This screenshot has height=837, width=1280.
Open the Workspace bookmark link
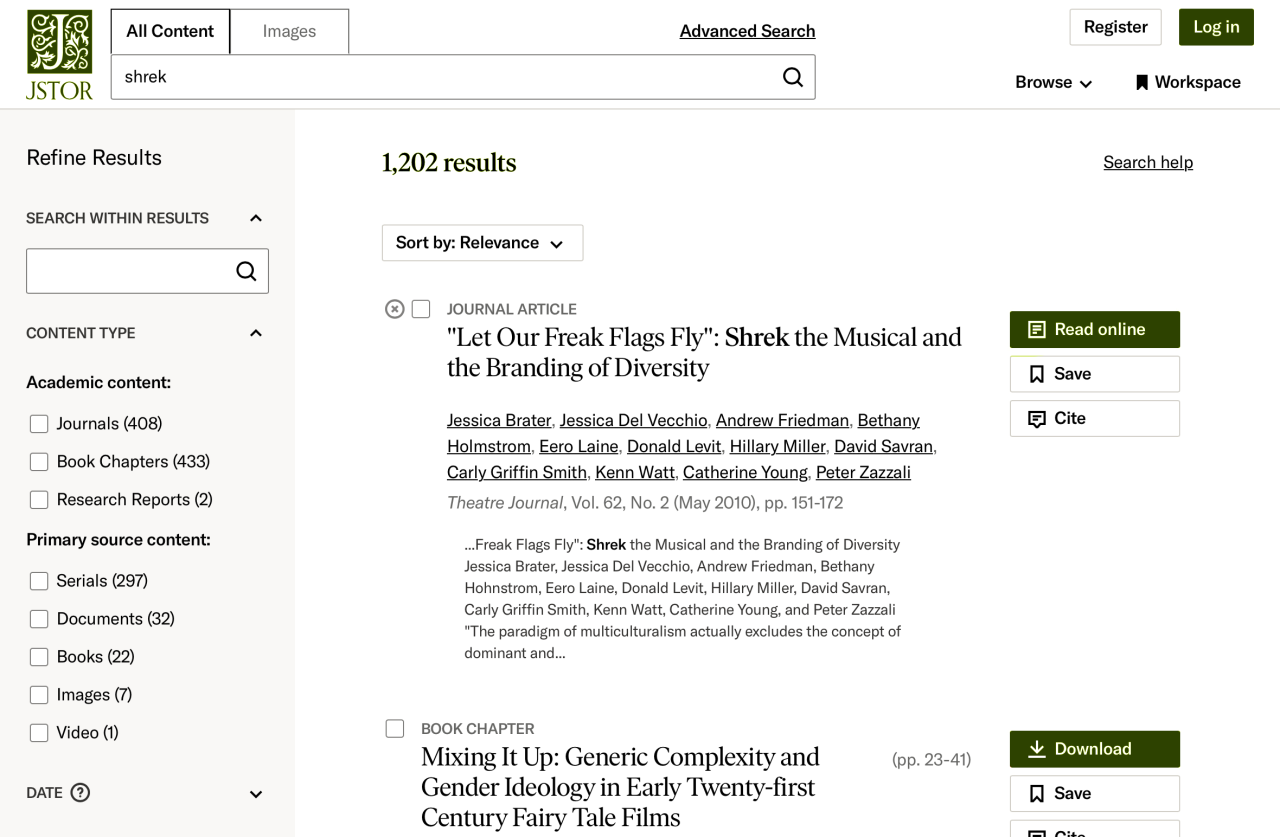(x=1188, y=82)
